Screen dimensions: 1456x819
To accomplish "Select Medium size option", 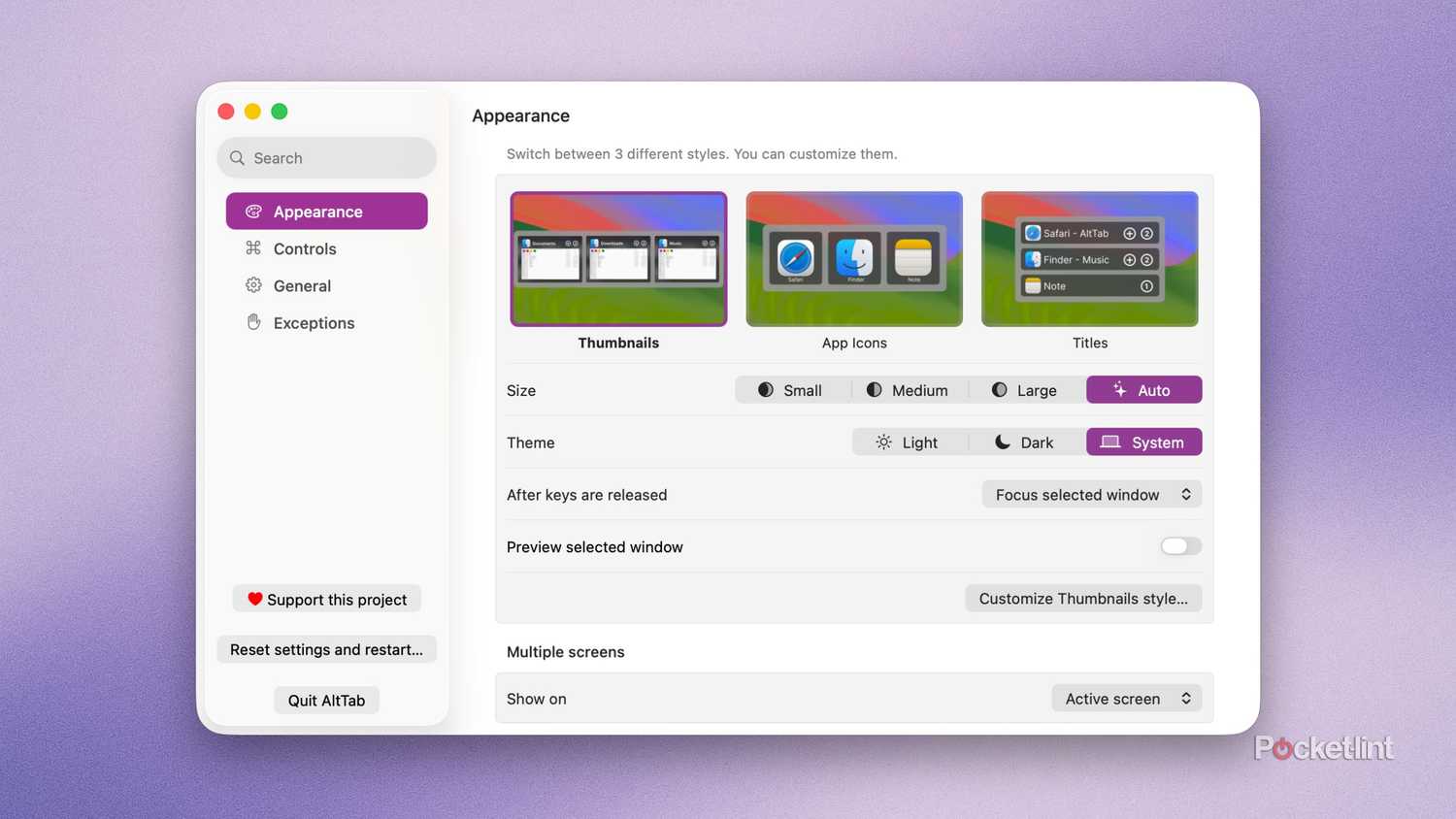I will (x=910, y=389).
